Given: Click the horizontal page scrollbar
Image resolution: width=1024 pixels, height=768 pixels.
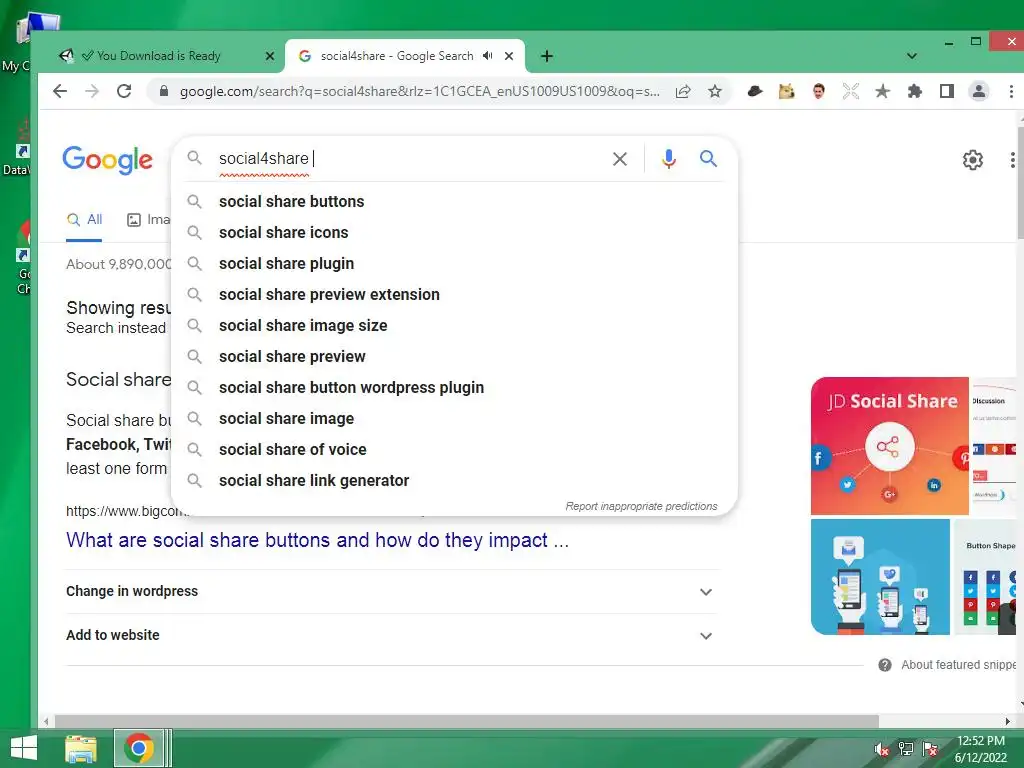Looking at the screenshot, I should coord(466,722).
